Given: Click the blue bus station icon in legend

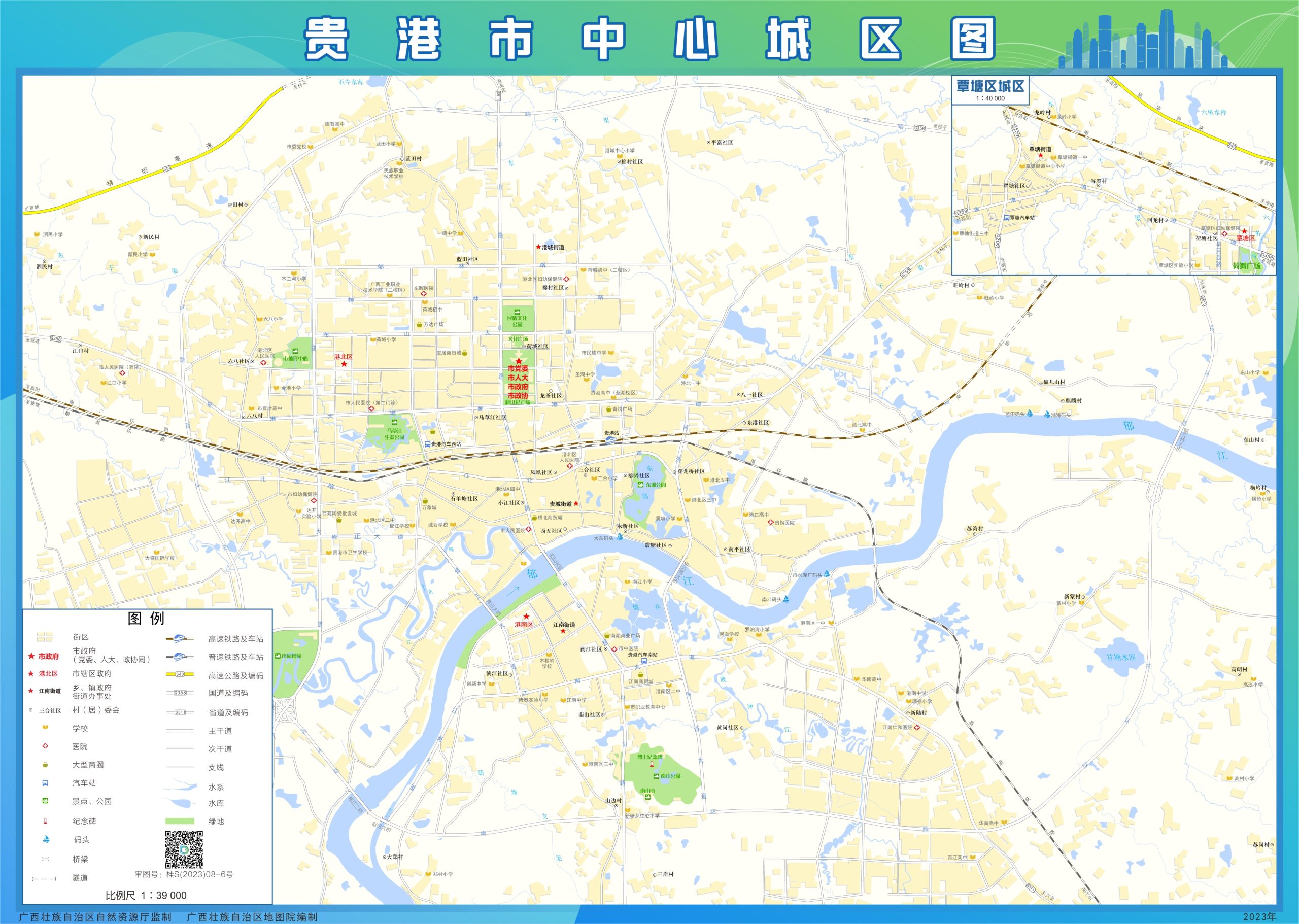Looking at the screenshot, I should 45,783.
